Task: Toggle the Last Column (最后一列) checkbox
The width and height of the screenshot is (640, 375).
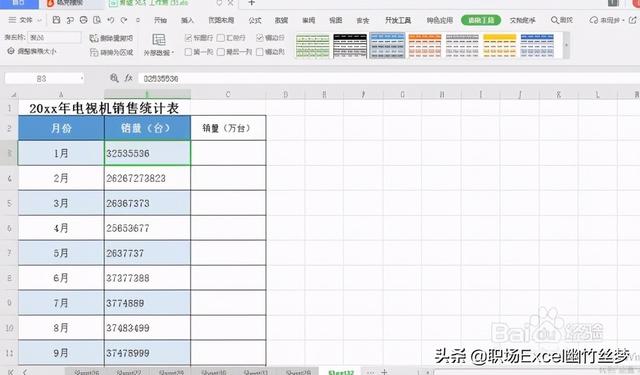Action: point(221,52)
